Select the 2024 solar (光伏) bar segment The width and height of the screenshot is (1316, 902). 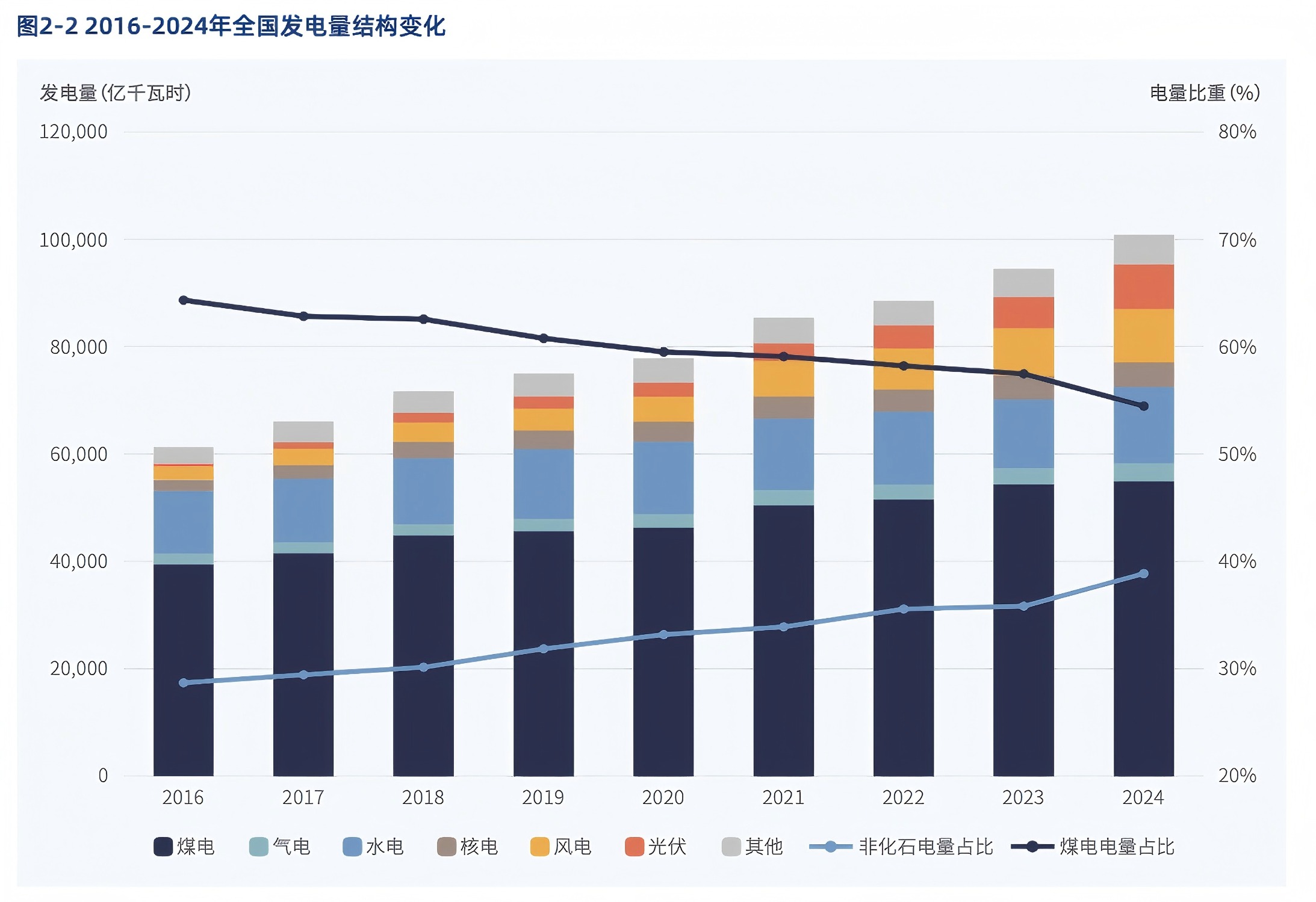[x=1144, y=286]
